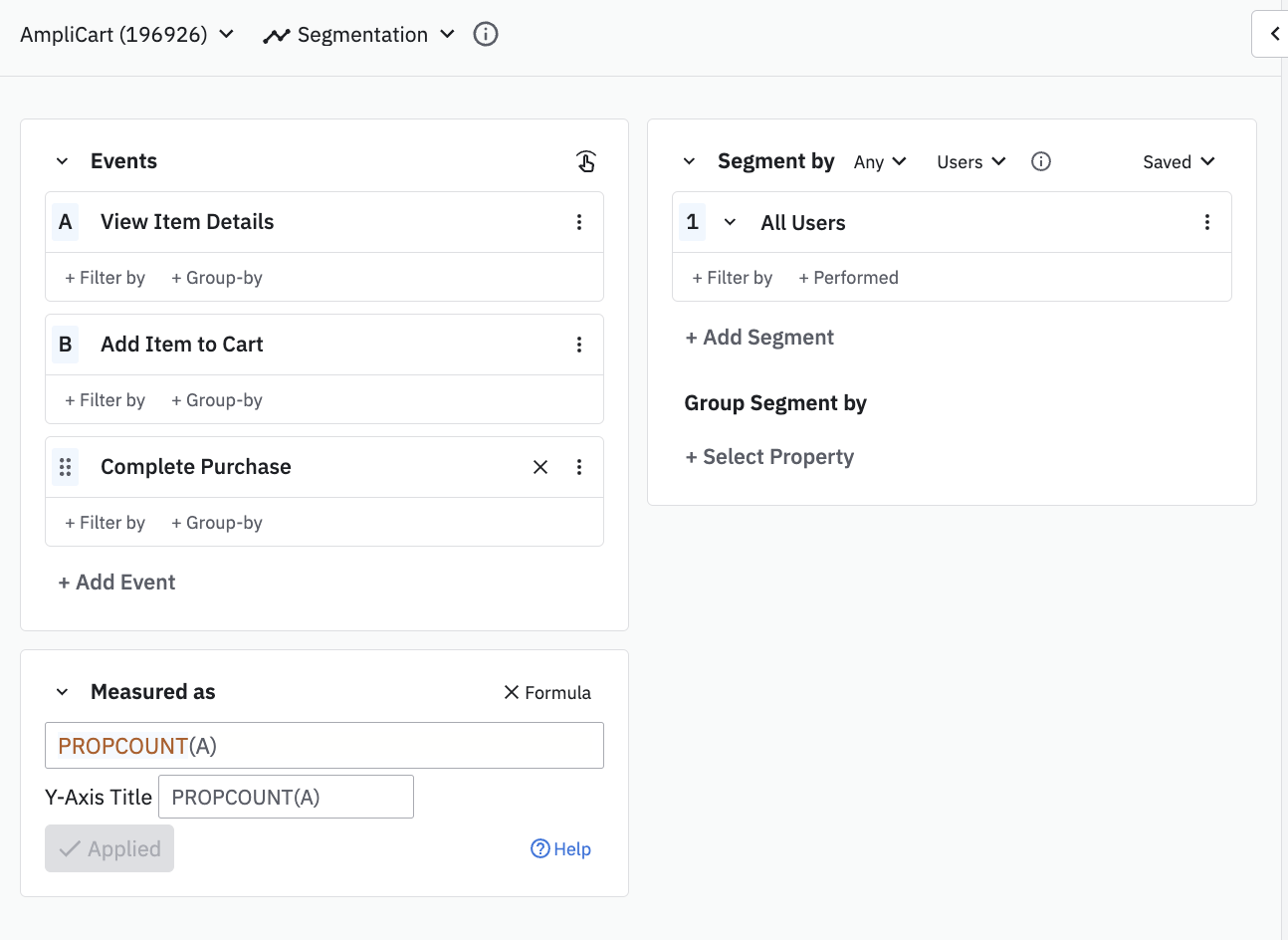
Task: Click + Add Event
Action: [x=116, y=583]
